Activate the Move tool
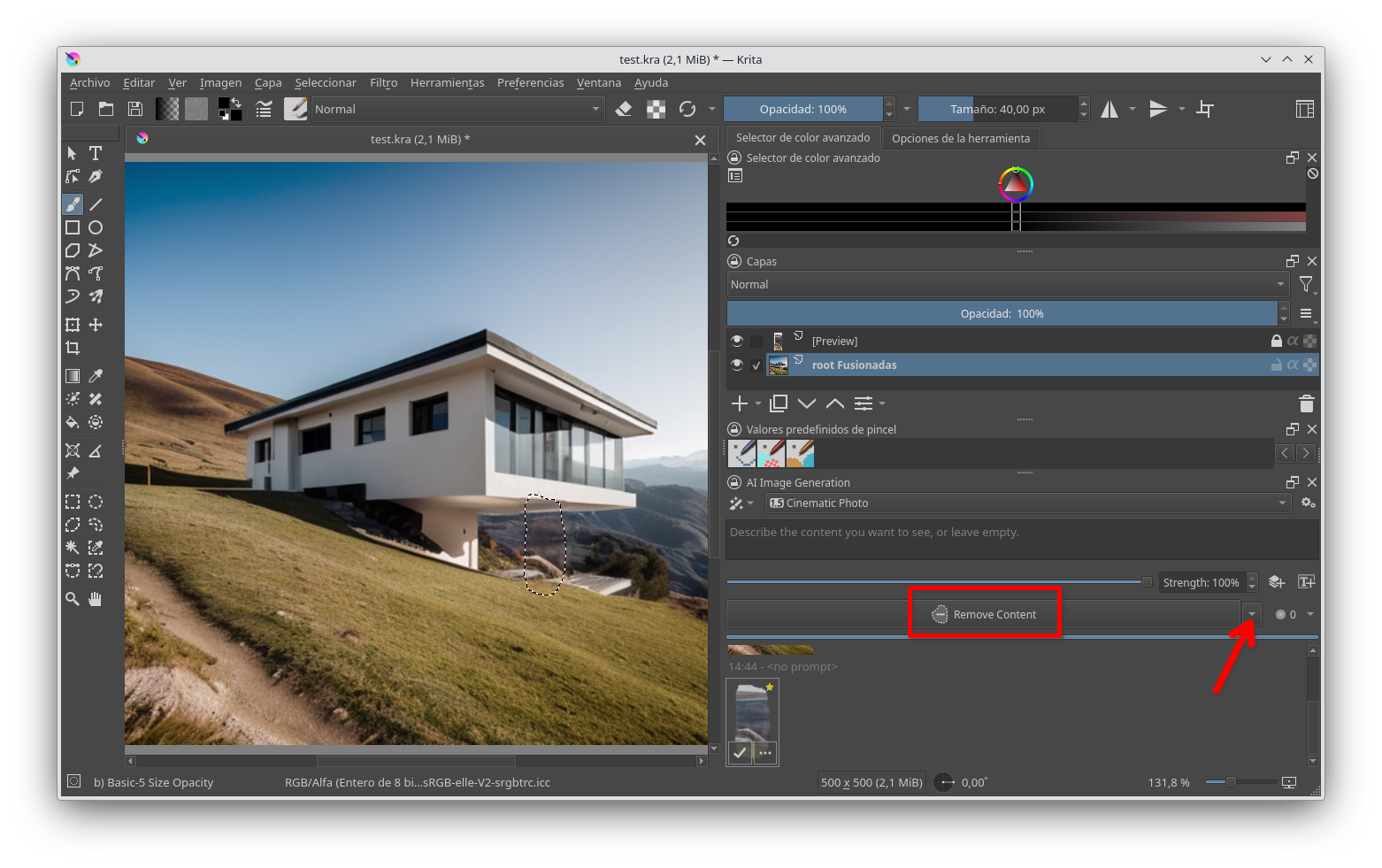The width and height of the screenshot is (1382, 868). tap(96, 325)
